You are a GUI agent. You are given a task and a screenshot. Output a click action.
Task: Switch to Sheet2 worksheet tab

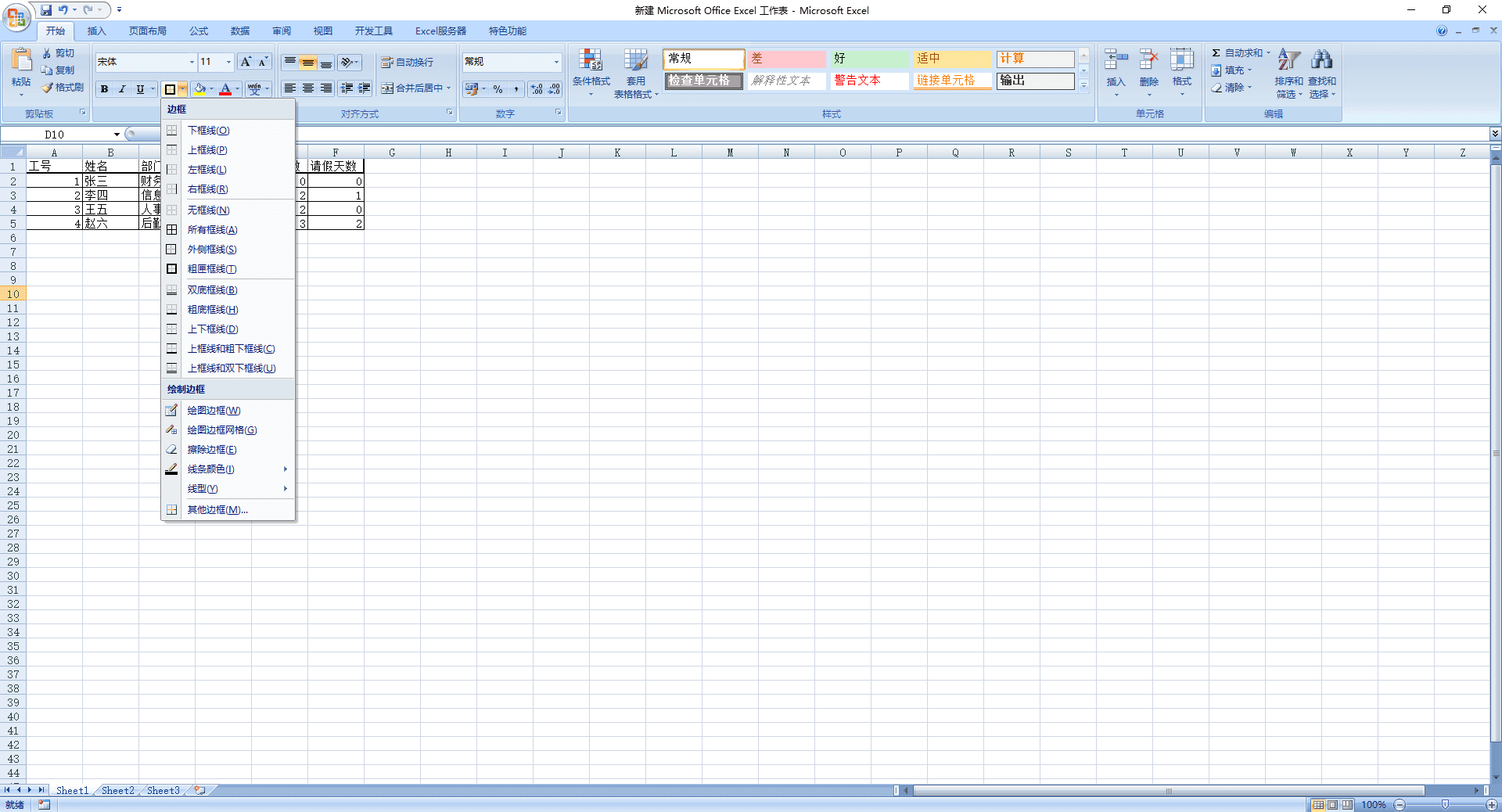(118, 790)
